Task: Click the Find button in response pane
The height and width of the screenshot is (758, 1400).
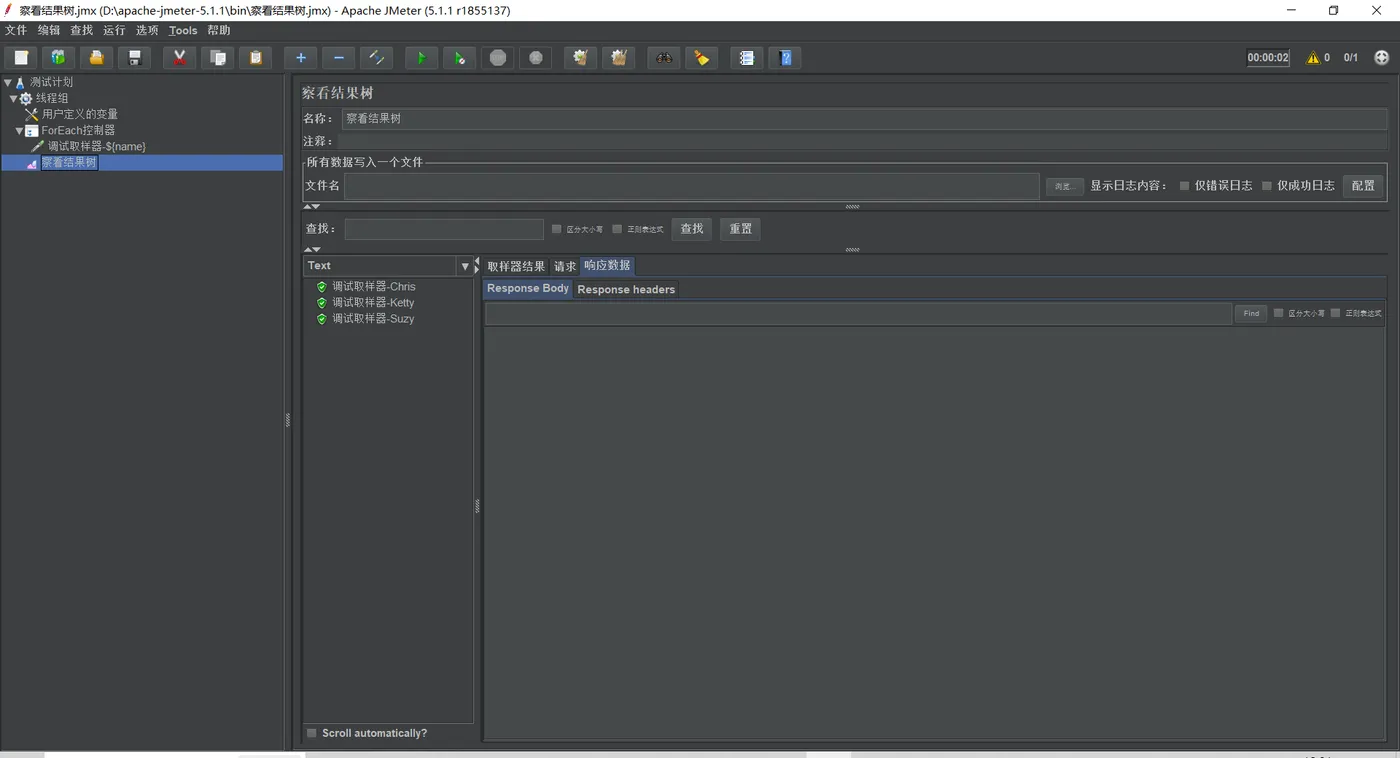Action: click(1251, 313)
